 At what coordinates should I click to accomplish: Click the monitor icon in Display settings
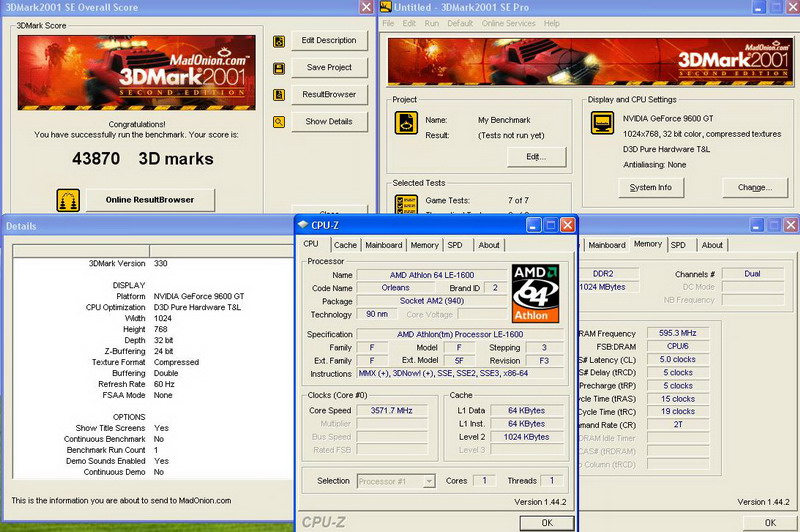602,123
